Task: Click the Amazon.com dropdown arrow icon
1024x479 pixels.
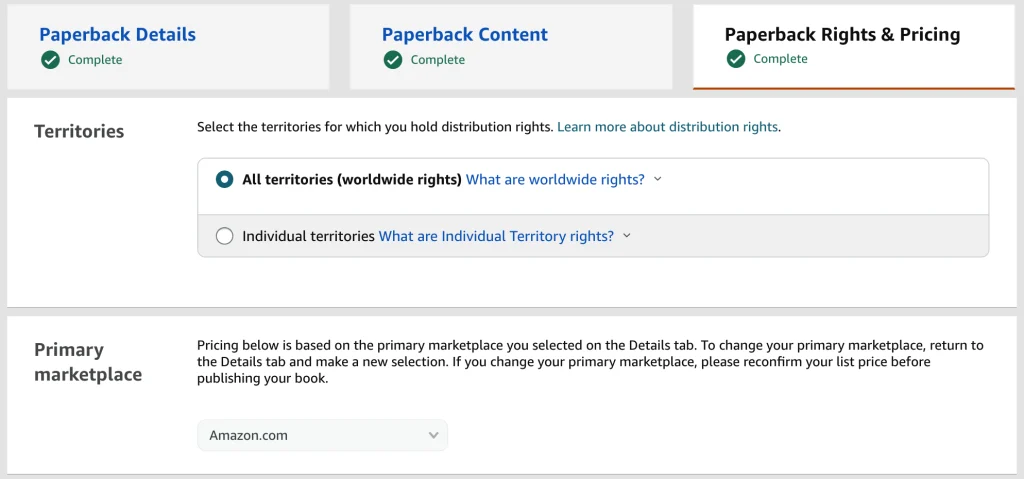Action: [x=433, y=435]
